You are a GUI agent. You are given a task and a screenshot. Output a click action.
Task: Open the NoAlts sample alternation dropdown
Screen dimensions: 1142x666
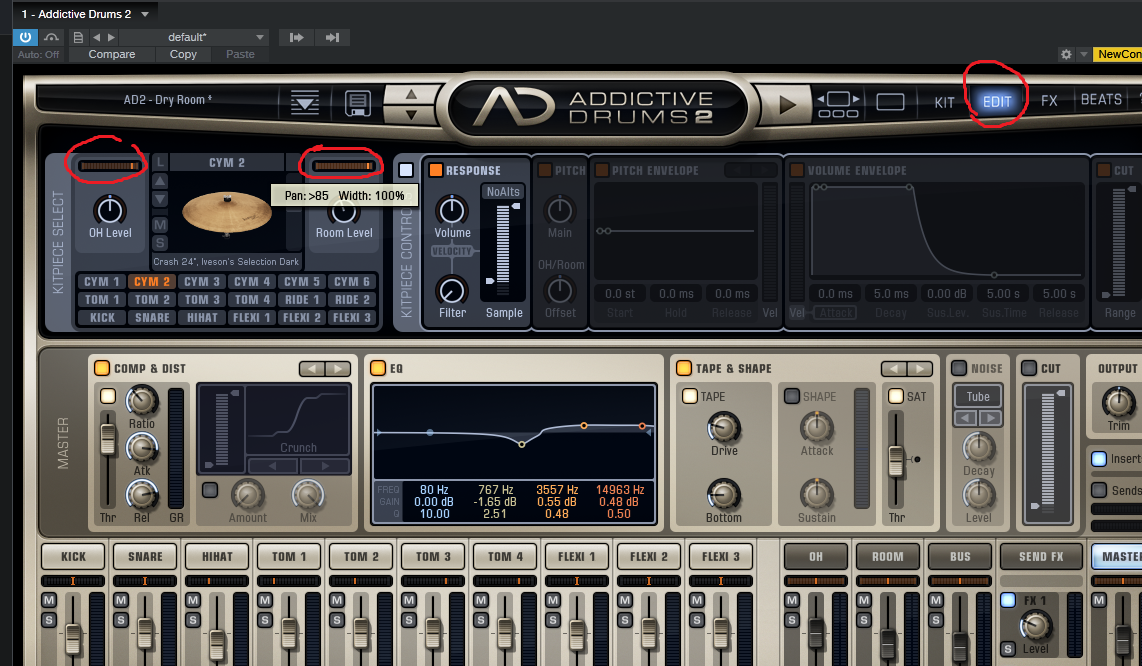coord(503,192)
